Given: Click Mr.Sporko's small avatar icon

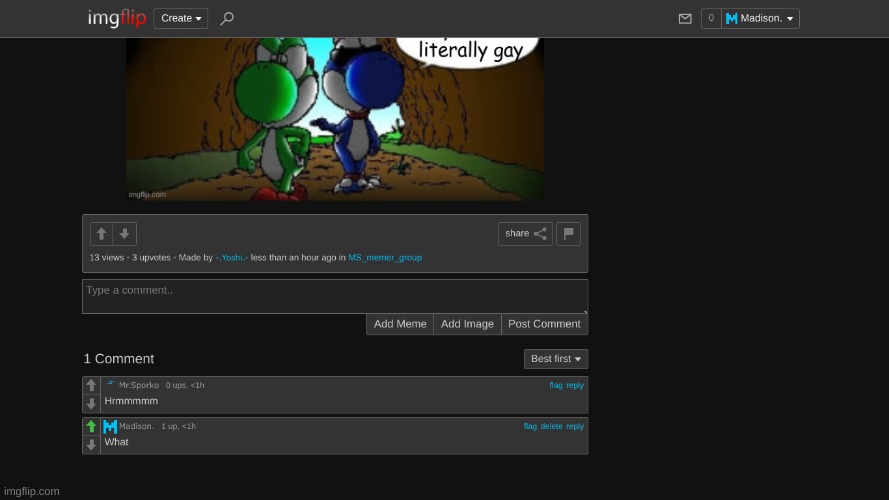Looking at the screenshot, I should click(x=111, y=384).
